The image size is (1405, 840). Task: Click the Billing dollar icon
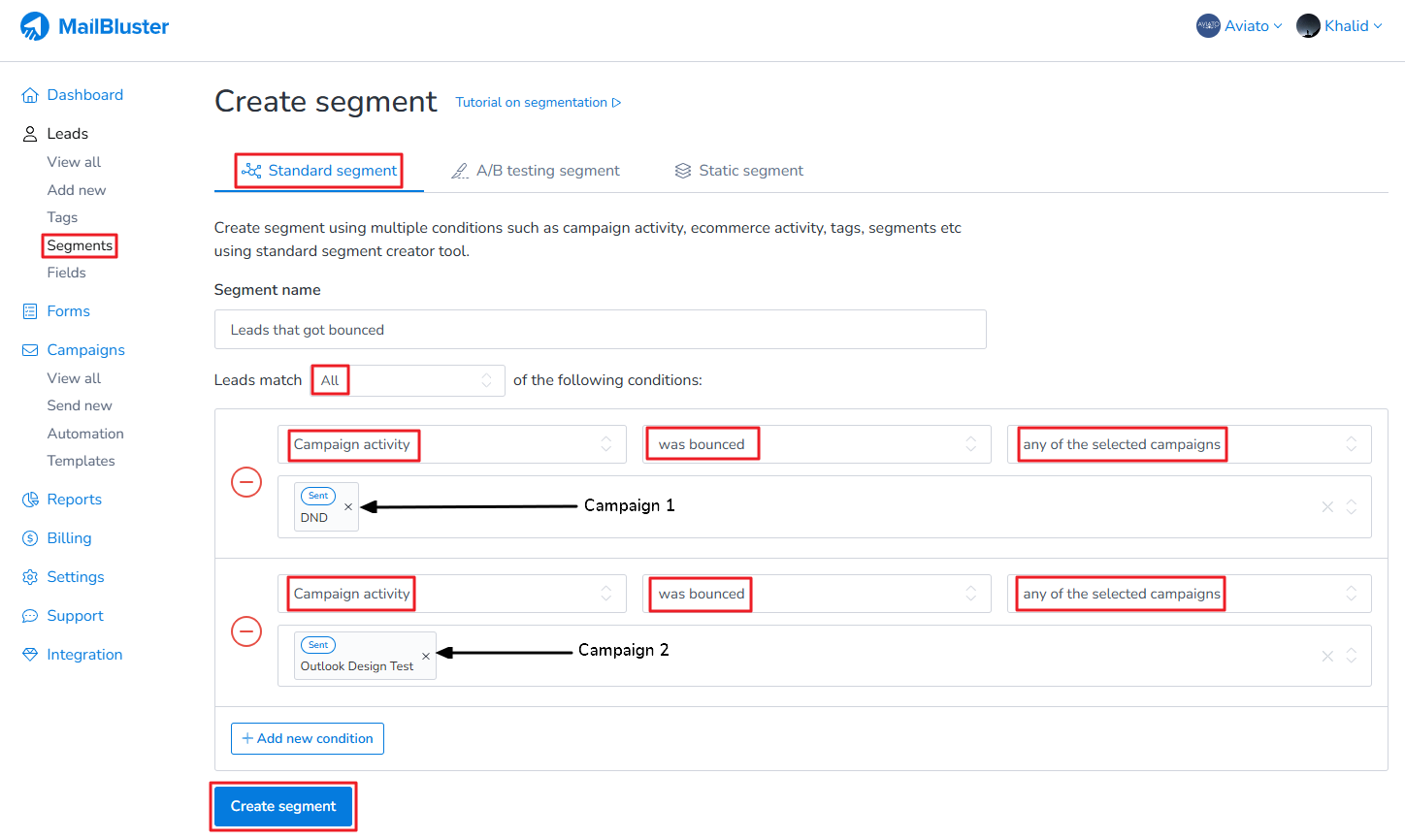click(x=30, y=538)
